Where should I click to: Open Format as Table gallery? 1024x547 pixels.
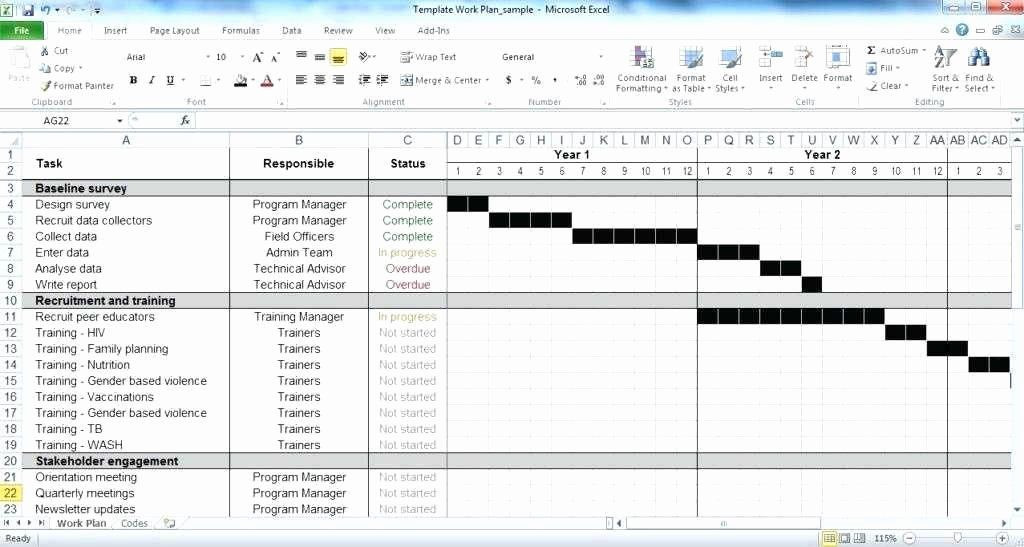691,69
